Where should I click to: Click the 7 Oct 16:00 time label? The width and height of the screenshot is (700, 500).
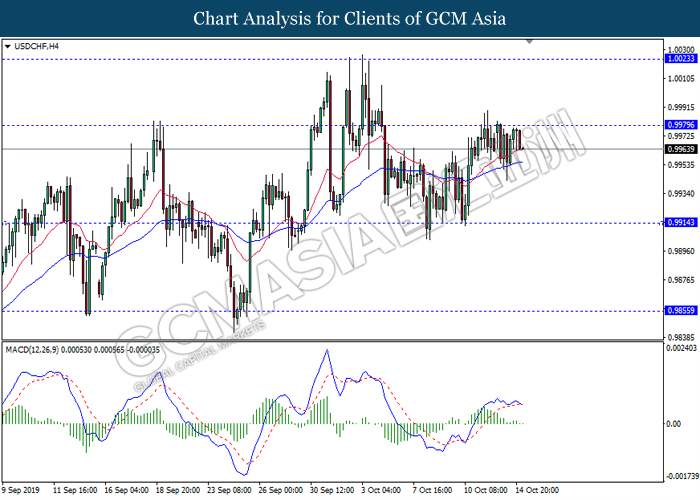coord(433,490)
